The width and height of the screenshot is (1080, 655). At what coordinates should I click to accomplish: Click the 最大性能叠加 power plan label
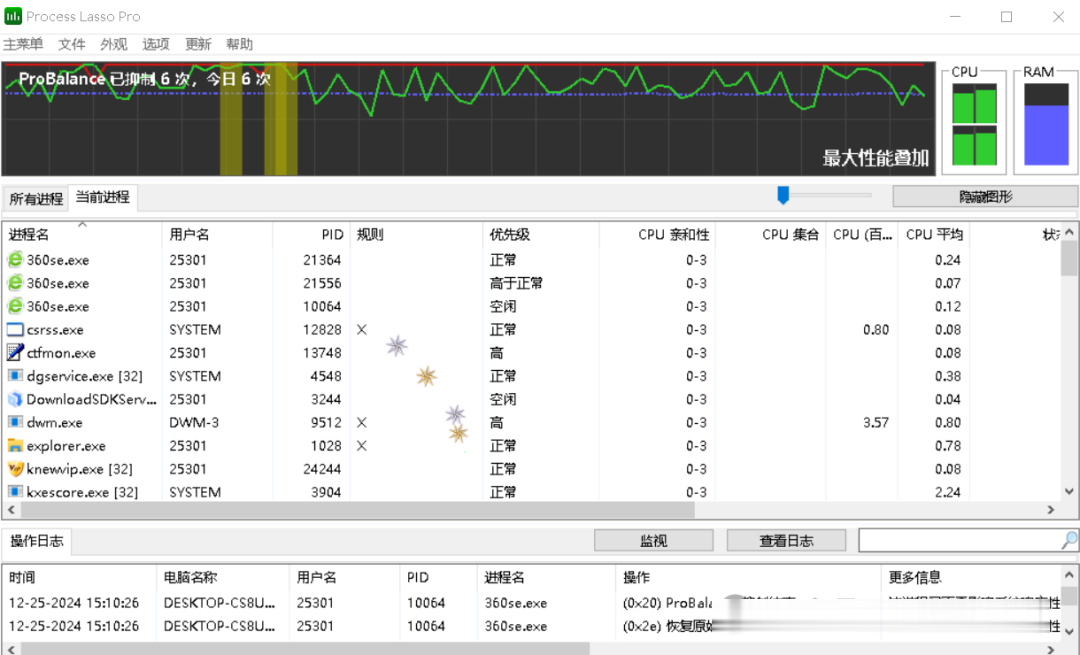pyautogui.click(x=875, y=158)
